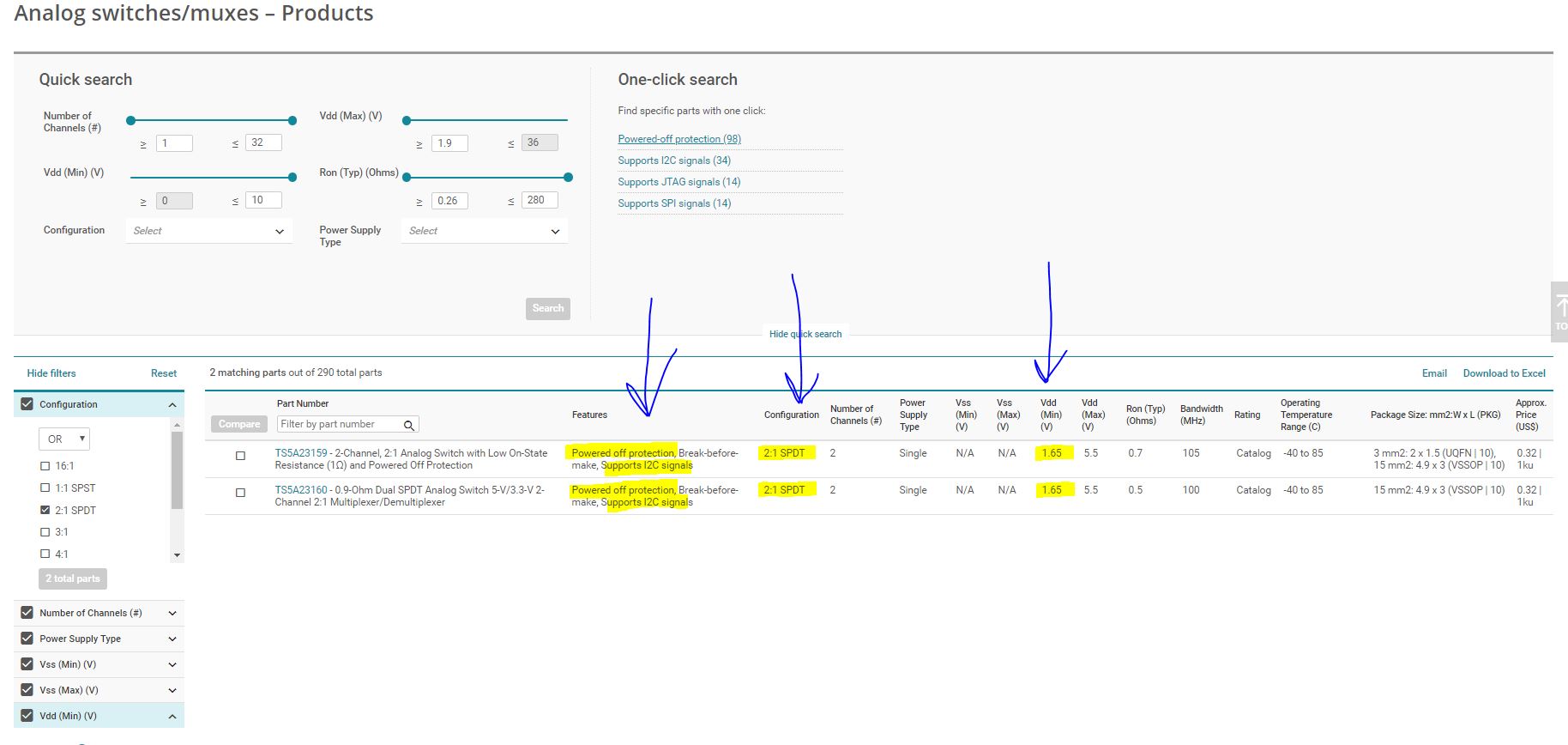Toggle the Vss (Min) filter checkbox
This screenshot has height=745, width=1568.
pyautogui.click(x=27, y=664)
